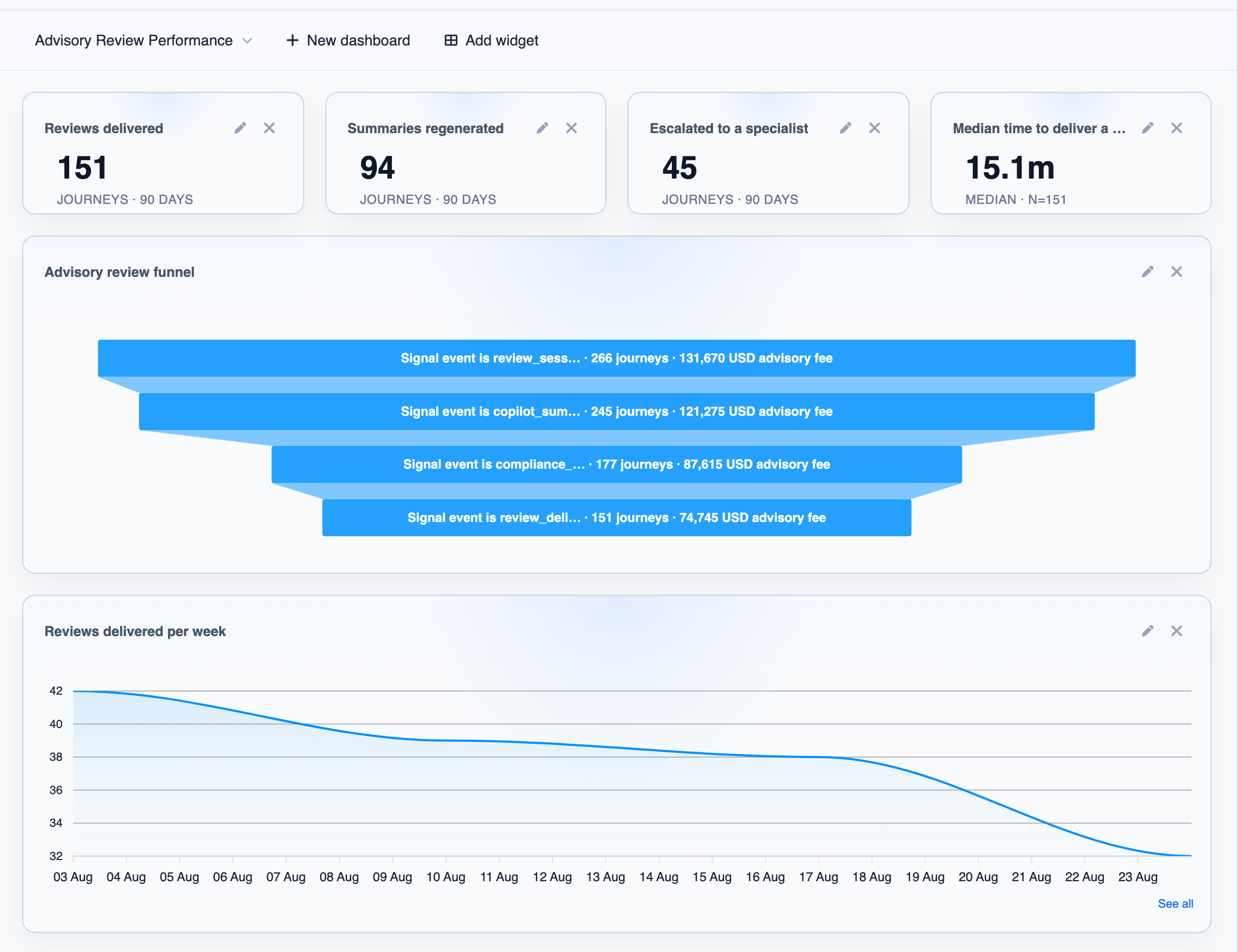Image resolution: width=1238 pixels, height=952 pixels.
Task: Edit the Reviews delivered per week widget
Action: 1147,631
